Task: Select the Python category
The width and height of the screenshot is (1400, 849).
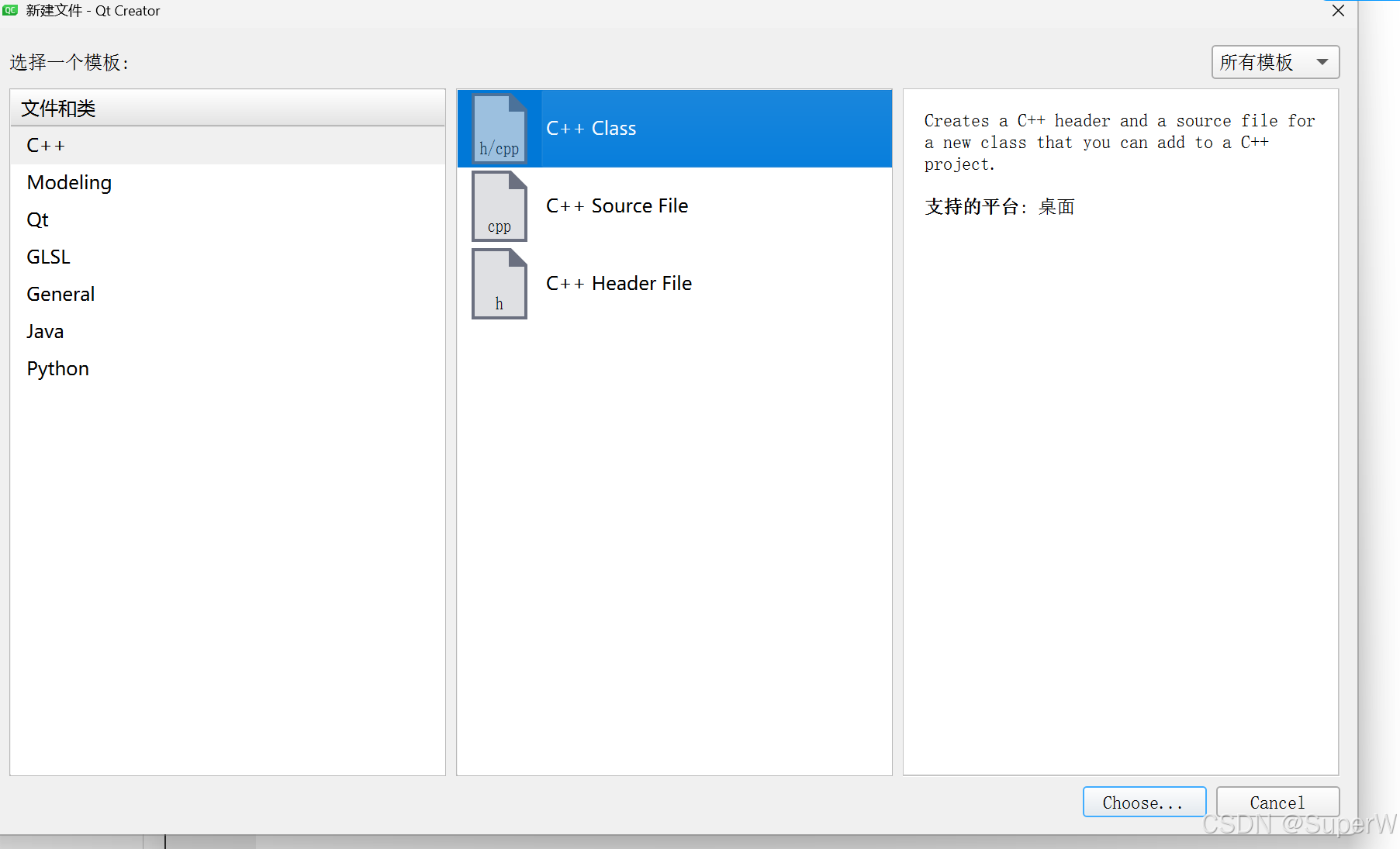Action: (227, 368)
